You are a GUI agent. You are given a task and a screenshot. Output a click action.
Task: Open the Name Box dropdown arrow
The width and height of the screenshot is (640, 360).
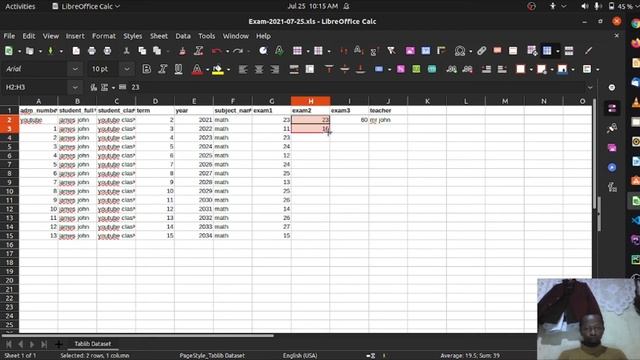click(x=75, y=87)
